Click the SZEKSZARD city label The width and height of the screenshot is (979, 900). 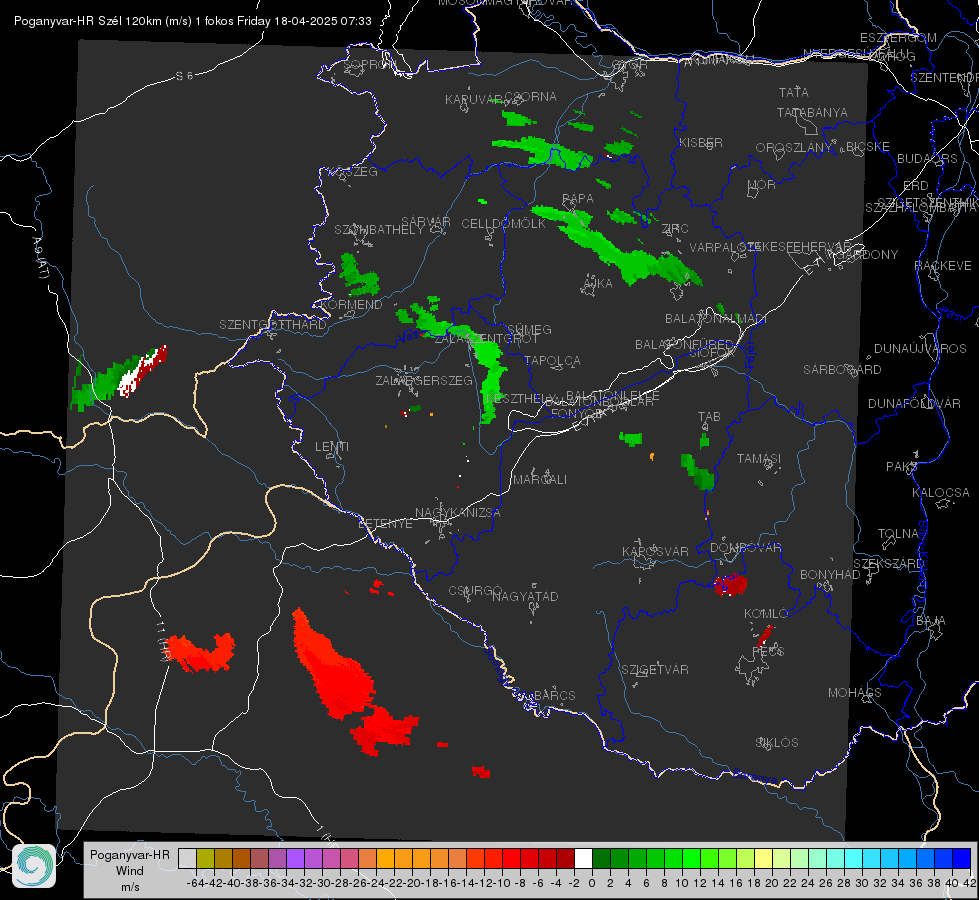(888, 563)
